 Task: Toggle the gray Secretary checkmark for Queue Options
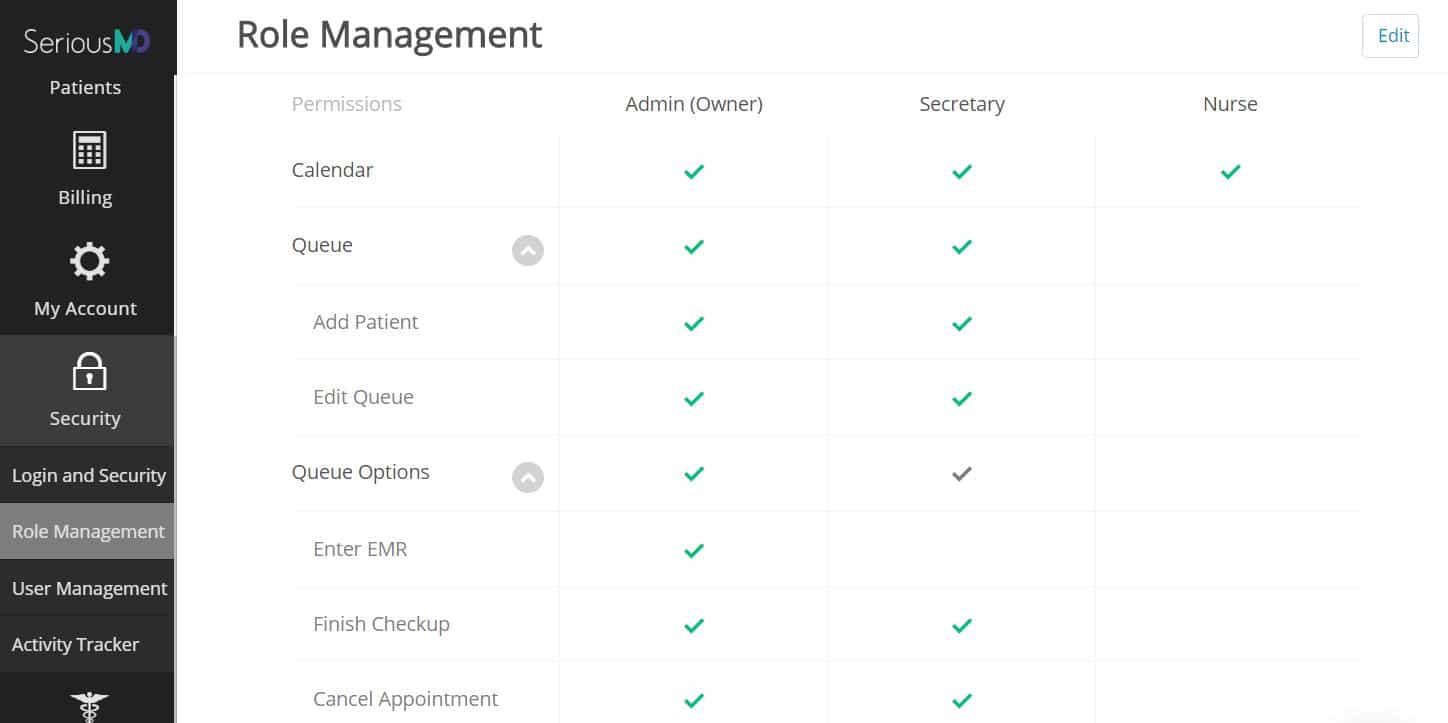[962, 474]
